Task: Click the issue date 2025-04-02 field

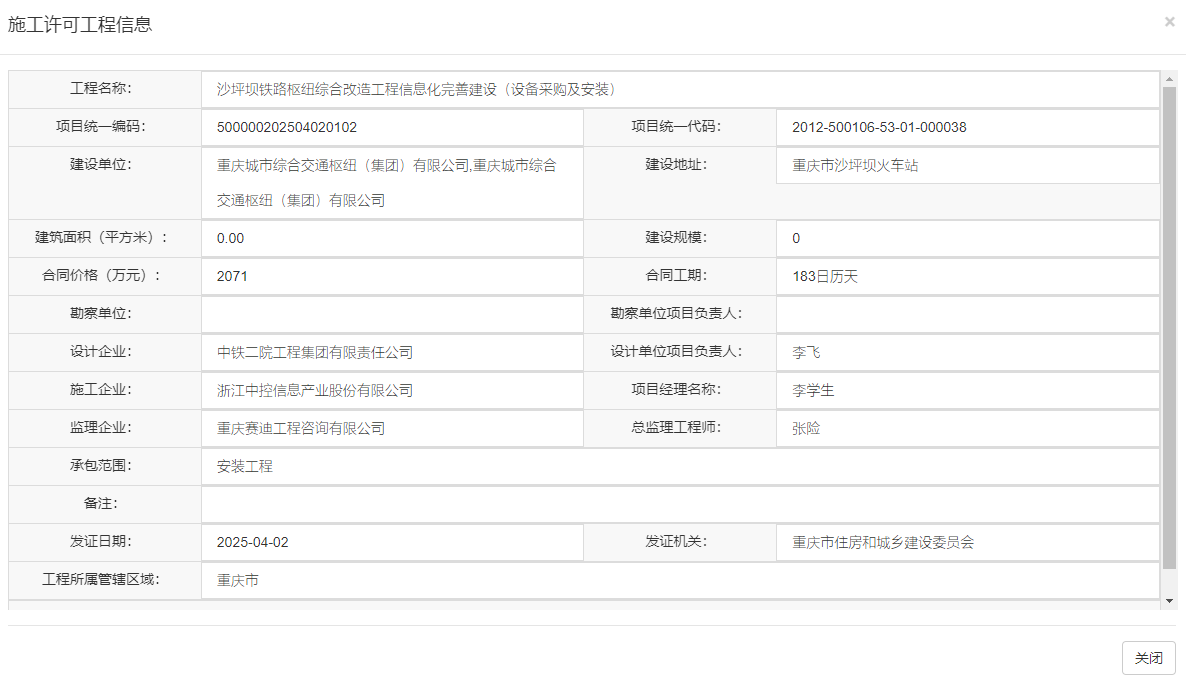Action: click(x=251, y=542)
